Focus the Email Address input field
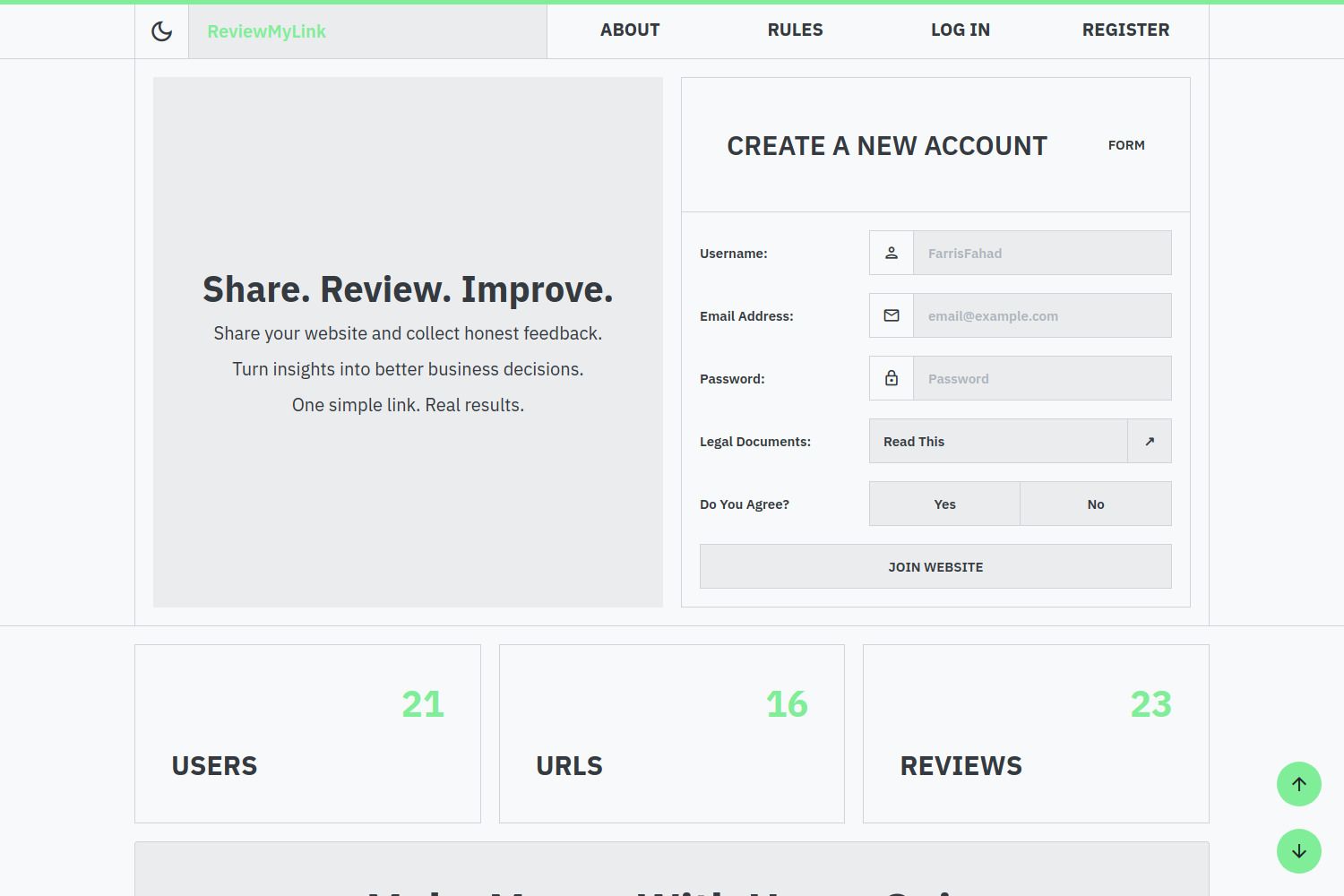 pyautogui.click(x=1042, y=315)
